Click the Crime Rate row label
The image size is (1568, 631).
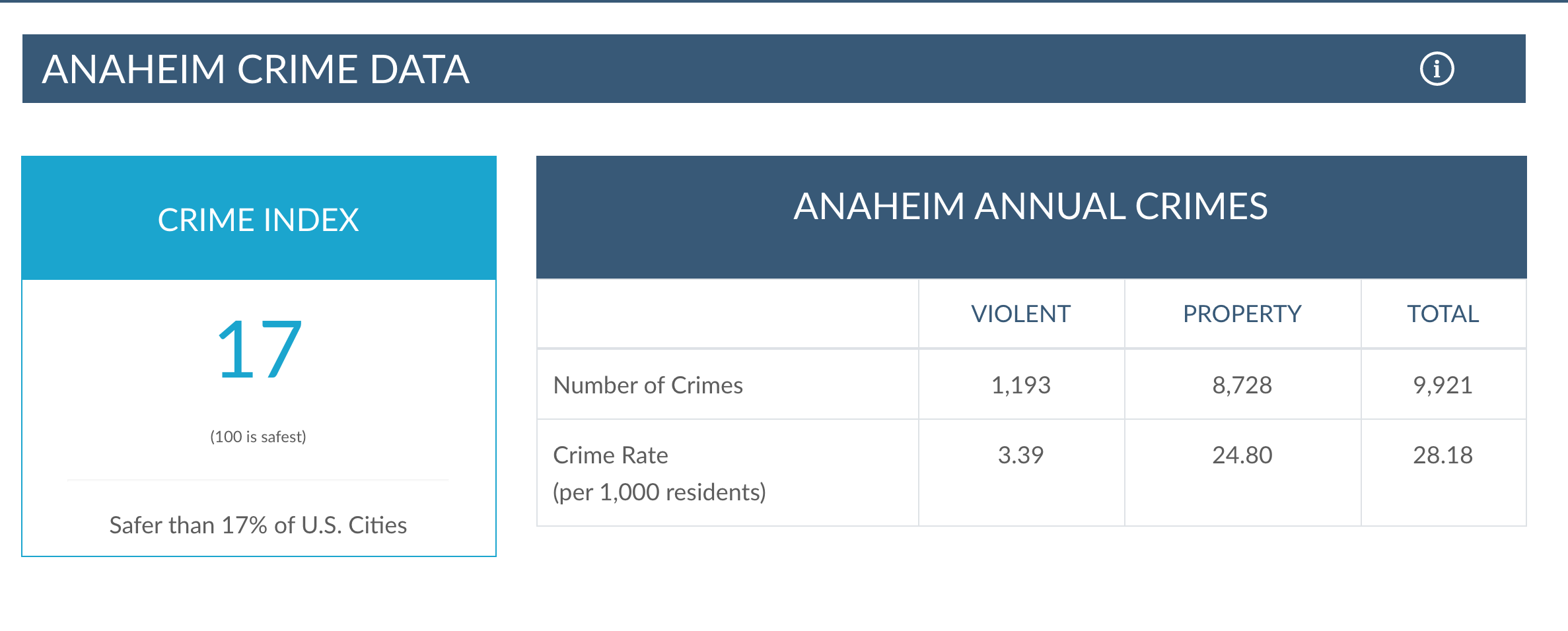[x=610, y=455]
